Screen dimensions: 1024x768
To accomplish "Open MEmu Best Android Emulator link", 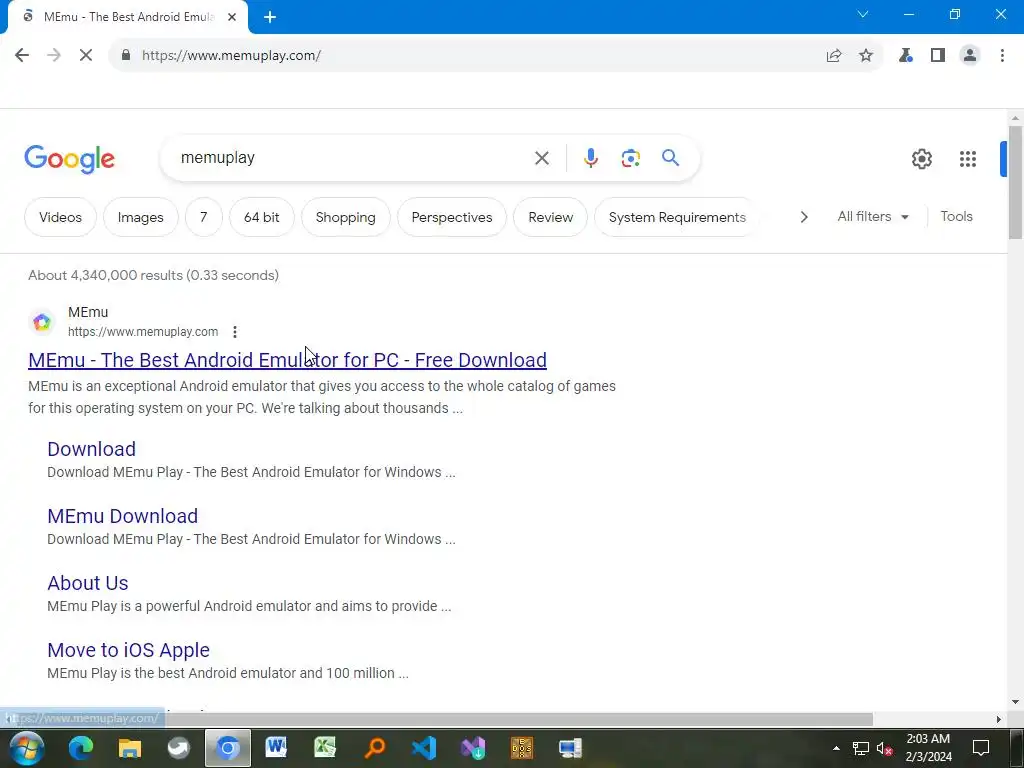I will [287, 360].
